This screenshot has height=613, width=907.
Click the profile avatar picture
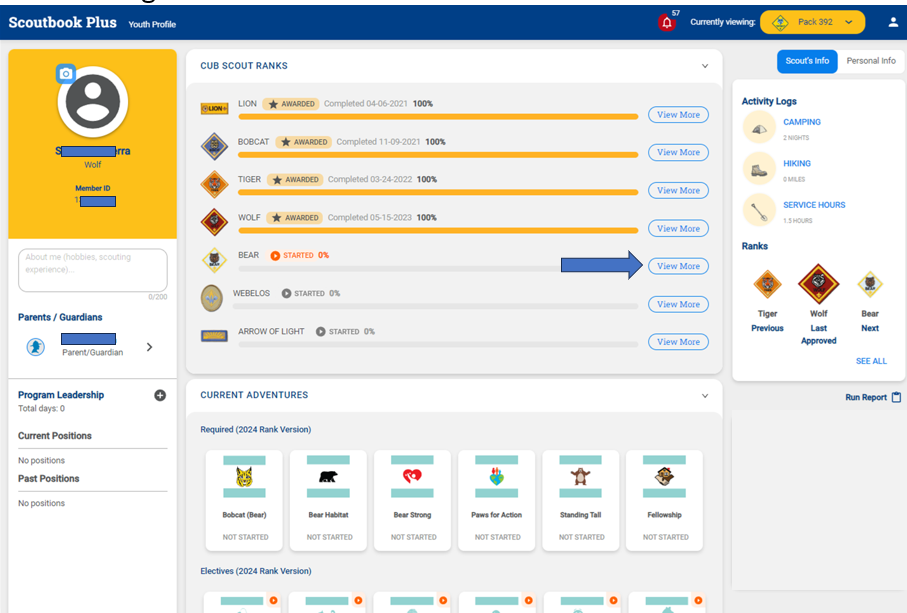[x=93, y=102]
